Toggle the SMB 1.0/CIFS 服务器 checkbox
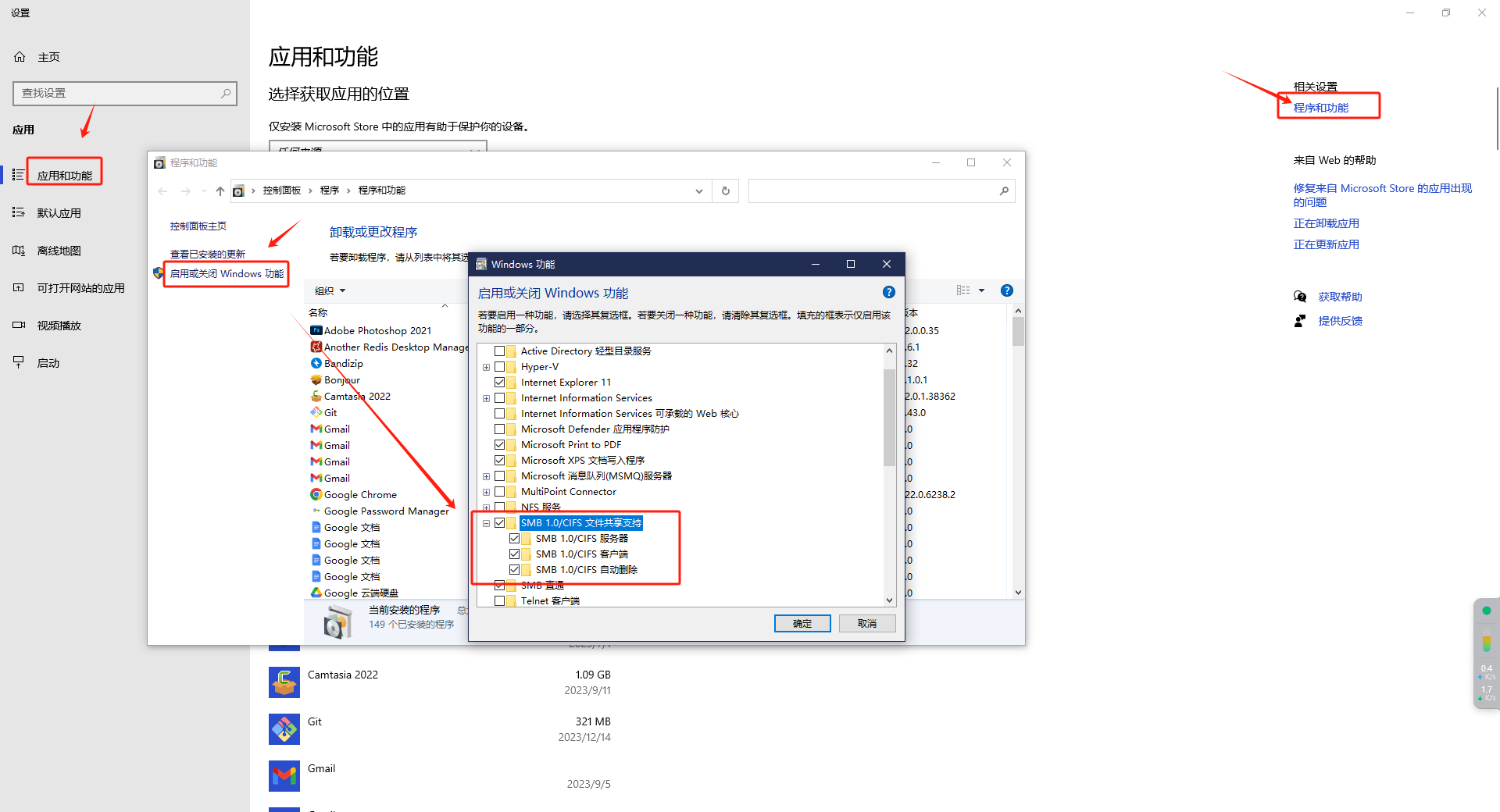1500x812 pixels. (514, 539)
